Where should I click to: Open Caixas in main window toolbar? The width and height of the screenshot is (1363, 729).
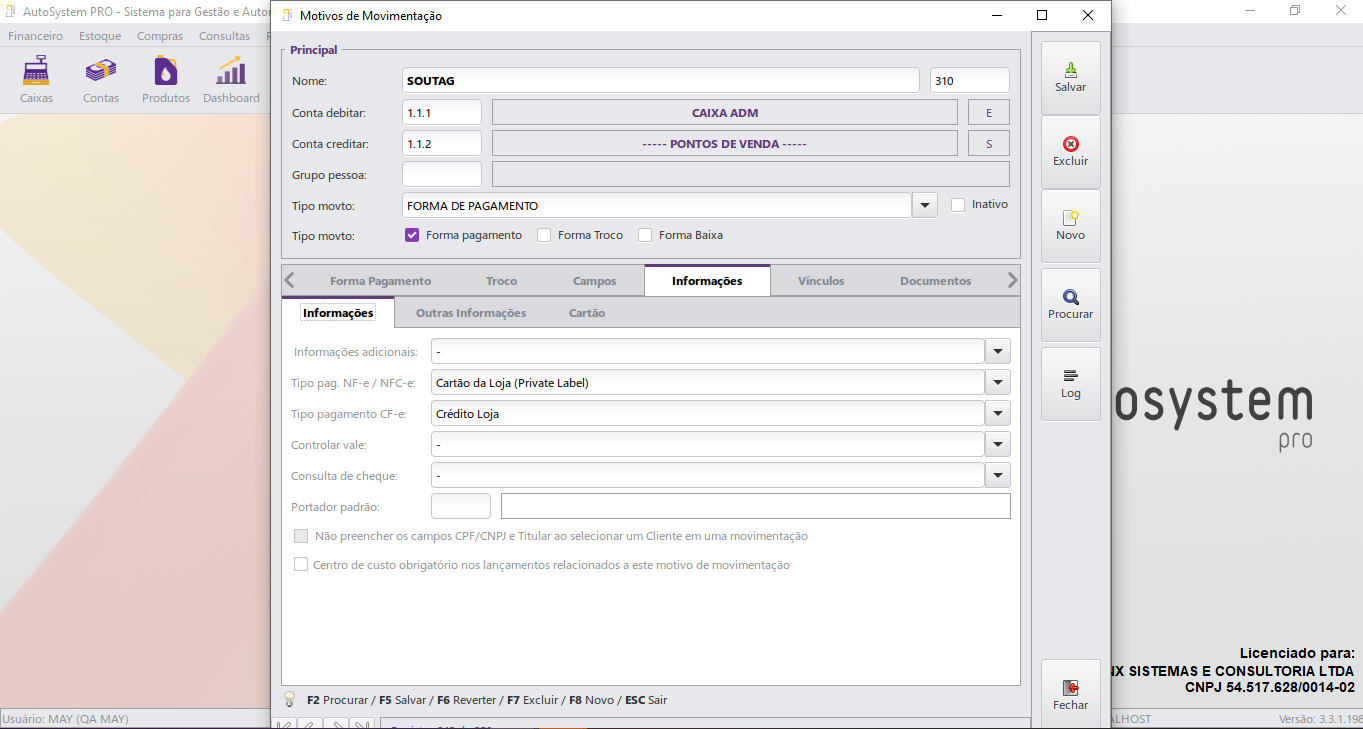pyautogui.click(x=36, y=80)
